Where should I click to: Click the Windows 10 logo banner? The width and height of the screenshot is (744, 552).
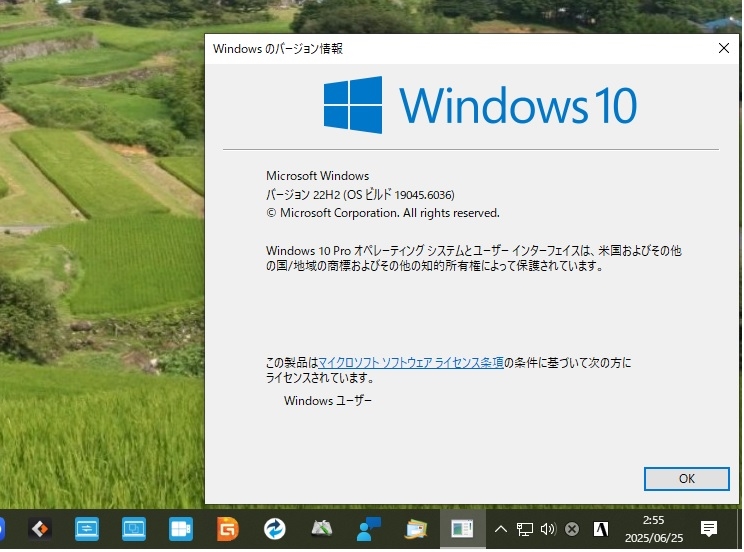(480, 105)
